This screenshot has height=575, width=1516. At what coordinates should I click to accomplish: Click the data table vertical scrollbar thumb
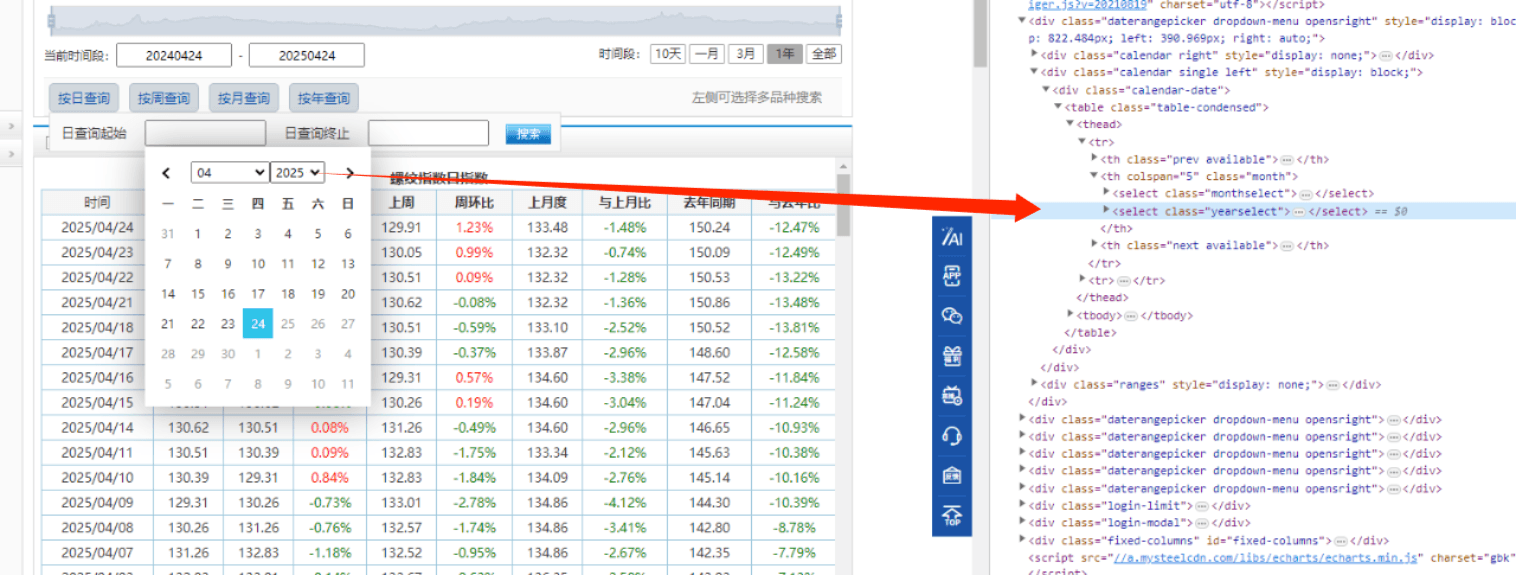(843, 205)
